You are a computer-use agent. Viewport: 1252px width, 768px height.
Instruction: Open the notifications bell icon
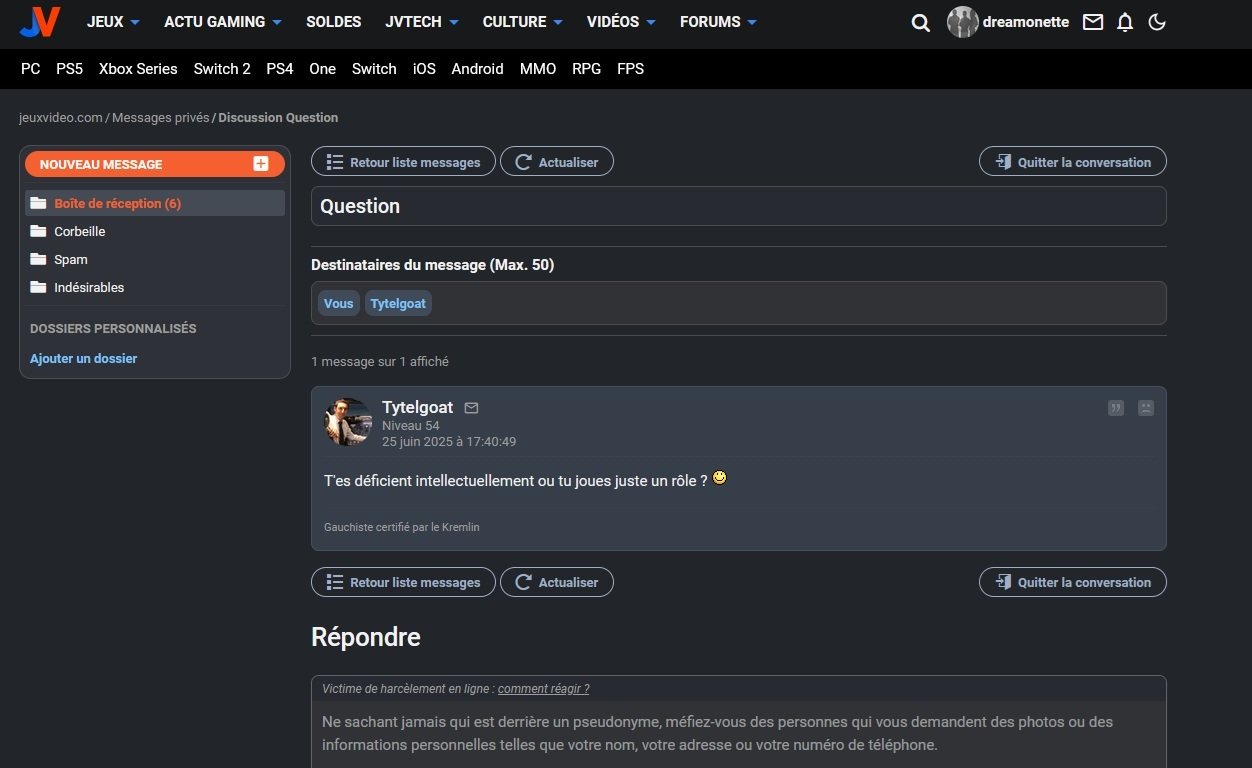coord(1125,22)
